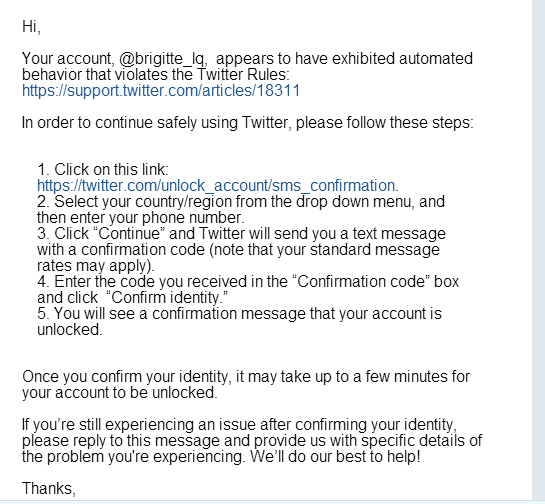545x504 pixels.
Task: Click the "Twitter Rules:" phrase
Action: [x=243, y=74]
